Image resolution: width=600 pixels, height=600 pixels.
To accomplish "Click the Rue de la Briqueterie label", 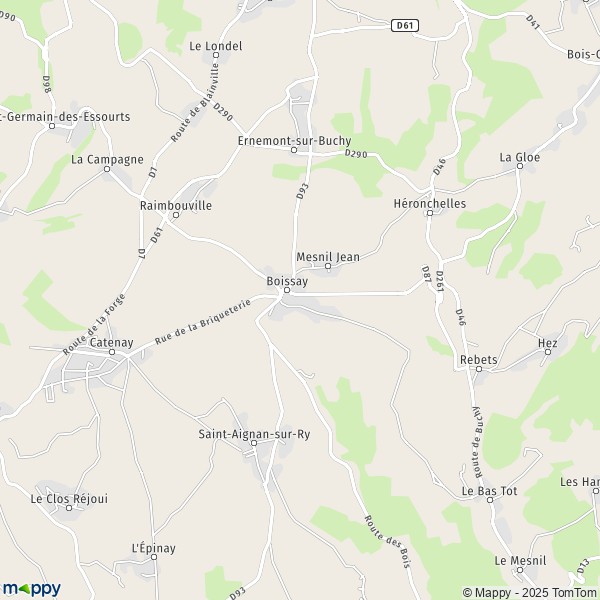I will pyautogui.click(x=203, y=321).
